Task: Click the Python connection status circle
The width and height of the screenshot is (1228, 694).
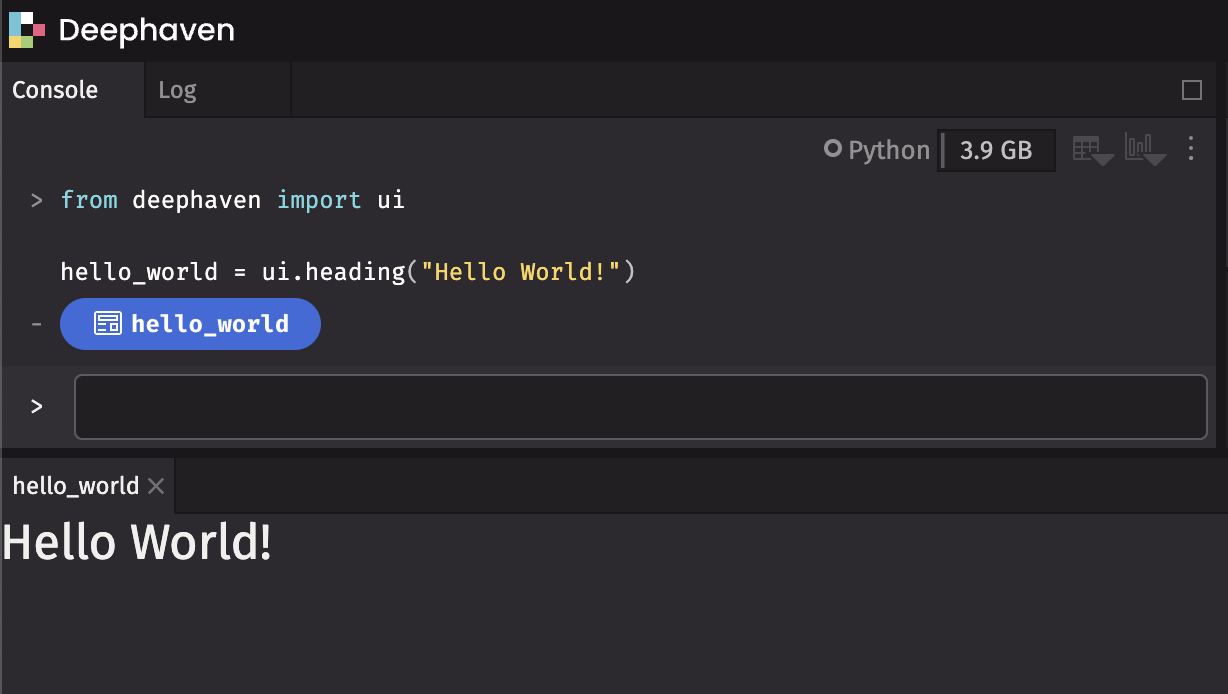Action: click(832, 150)
